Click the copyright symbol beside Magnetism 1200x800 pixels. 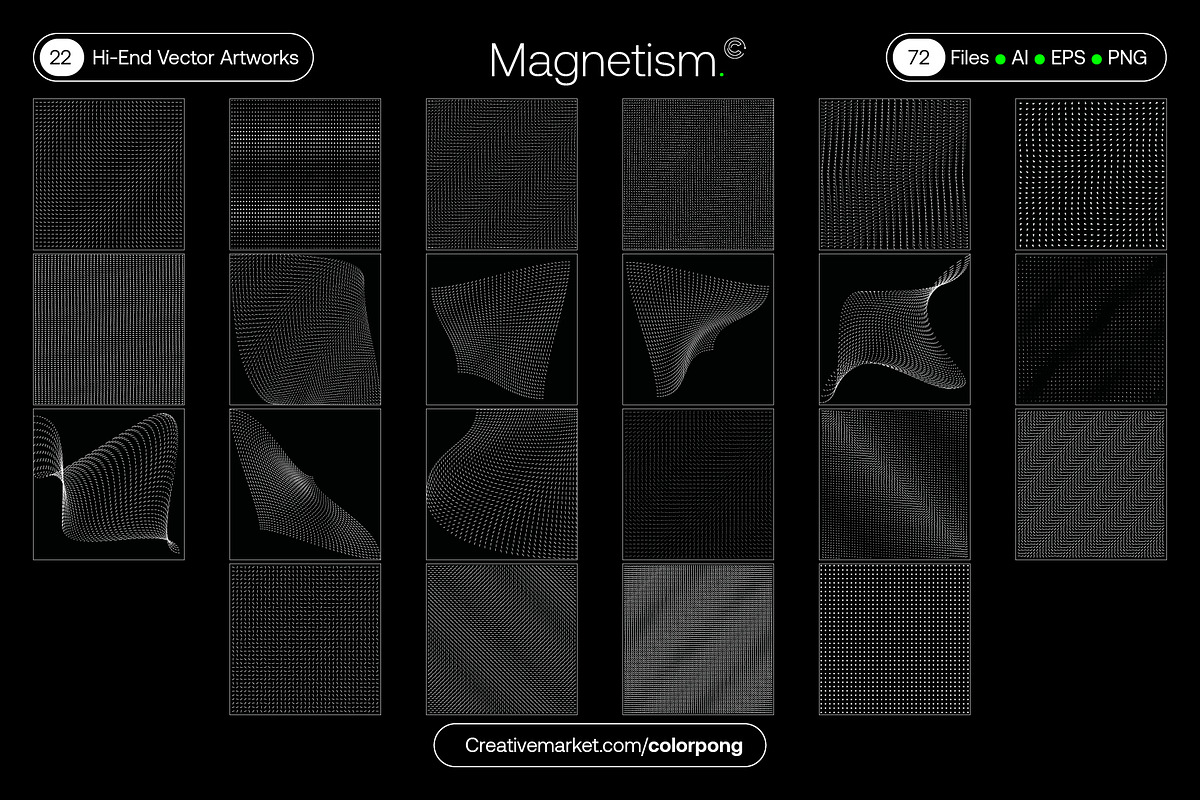734,48
